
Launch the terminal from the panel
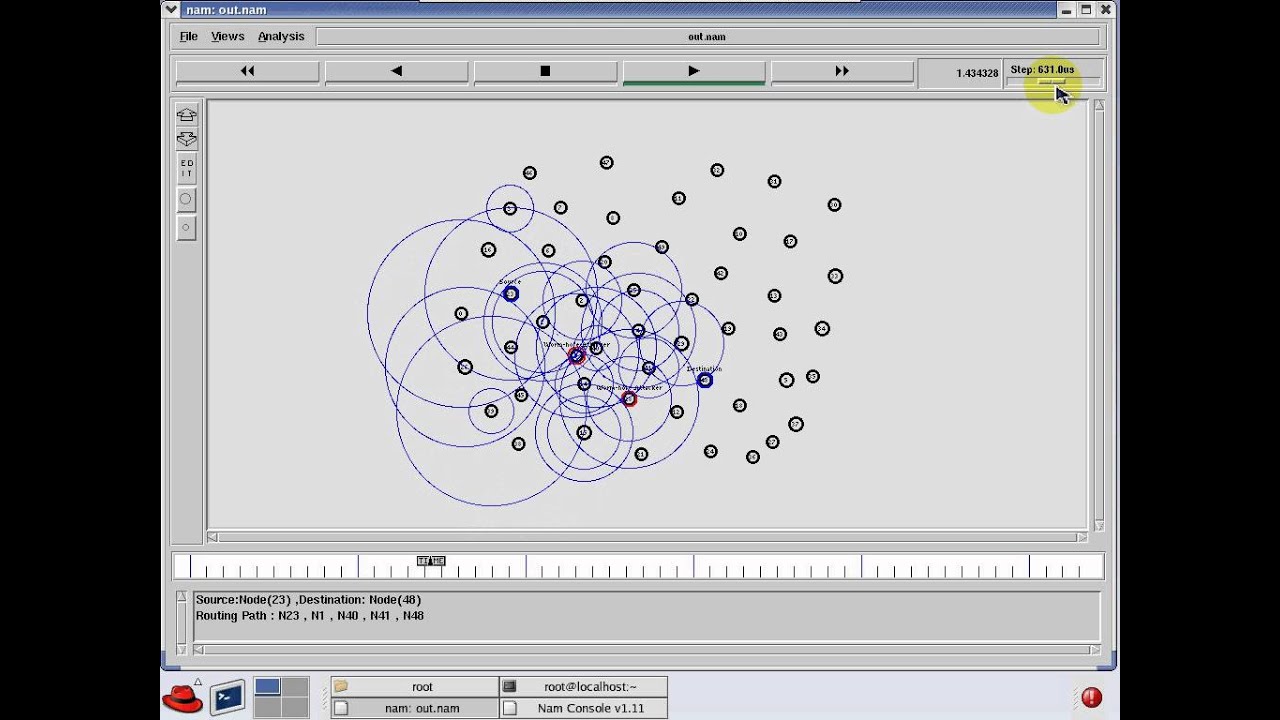(228, 696)
